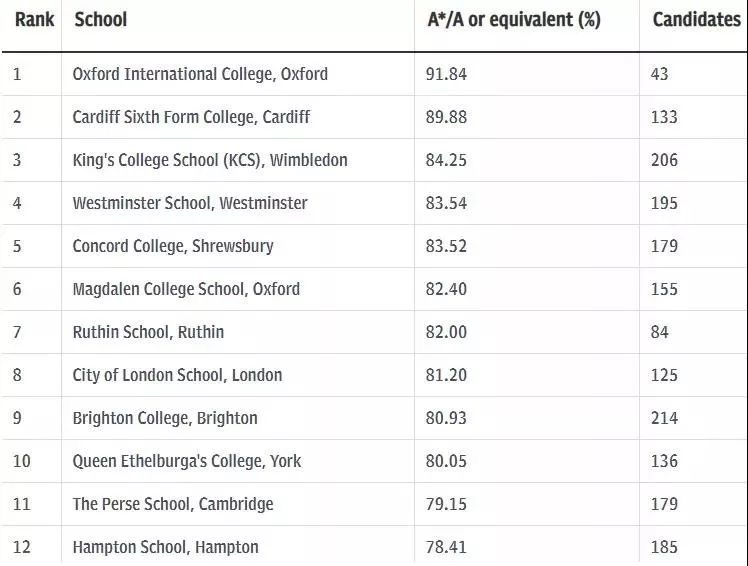Open City of London School, London

tap(177, 375)
